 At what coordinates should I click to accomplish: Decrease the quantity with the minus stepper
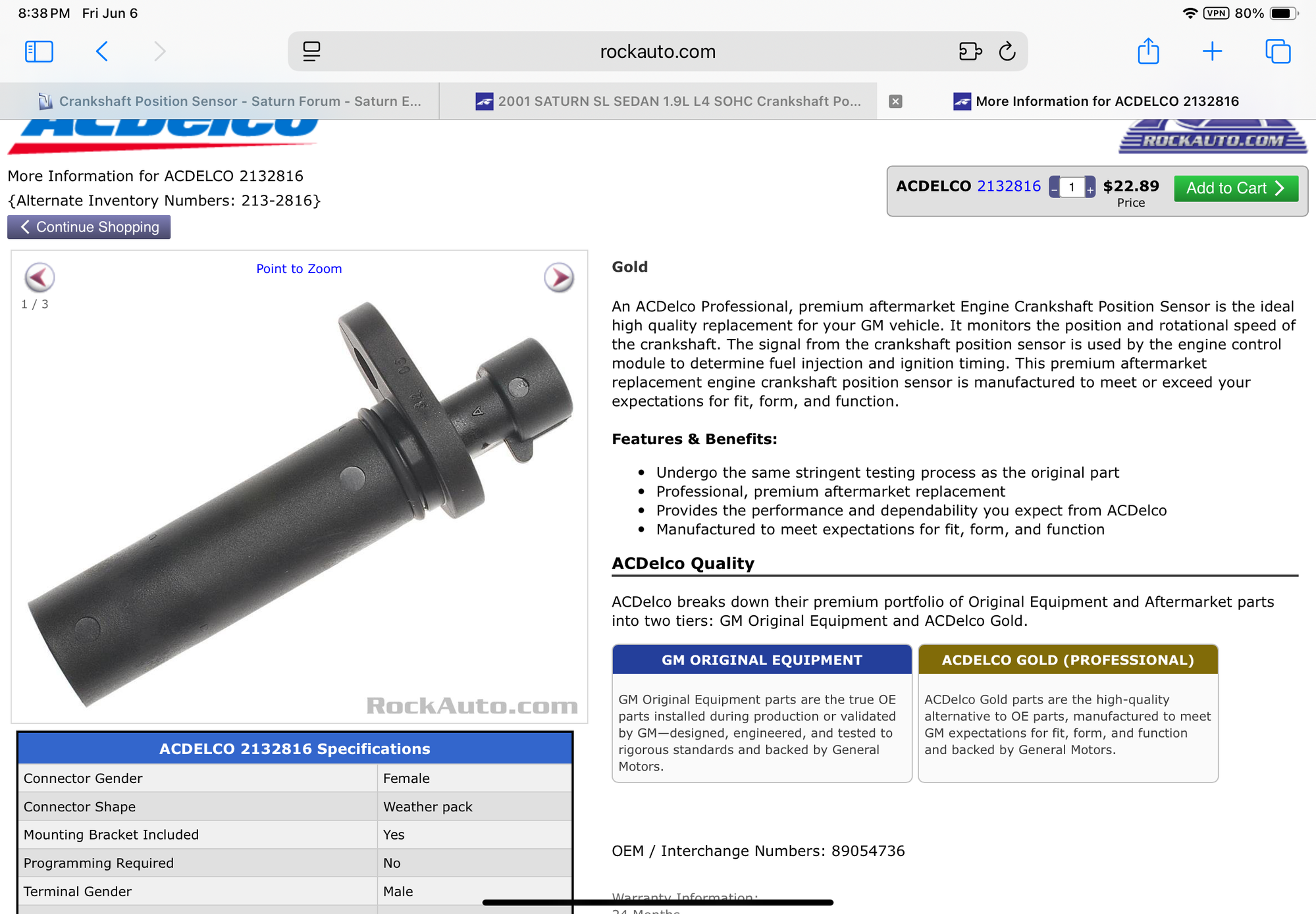coord(1055,188)
